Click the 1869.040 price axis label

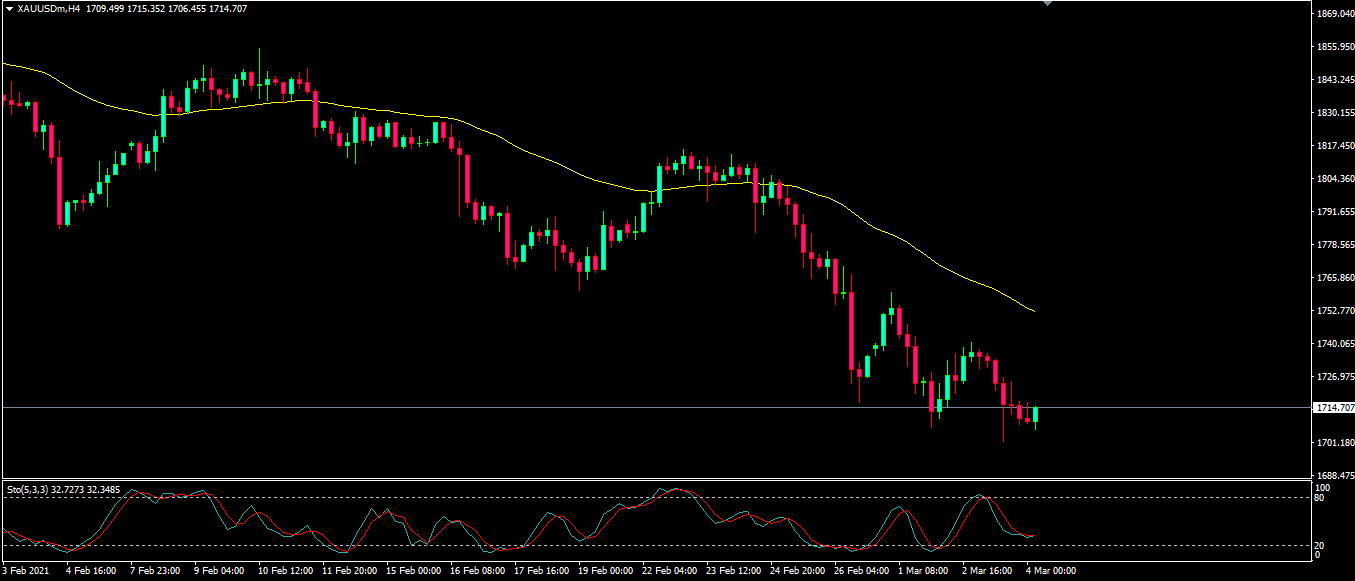coord(1335,14)
